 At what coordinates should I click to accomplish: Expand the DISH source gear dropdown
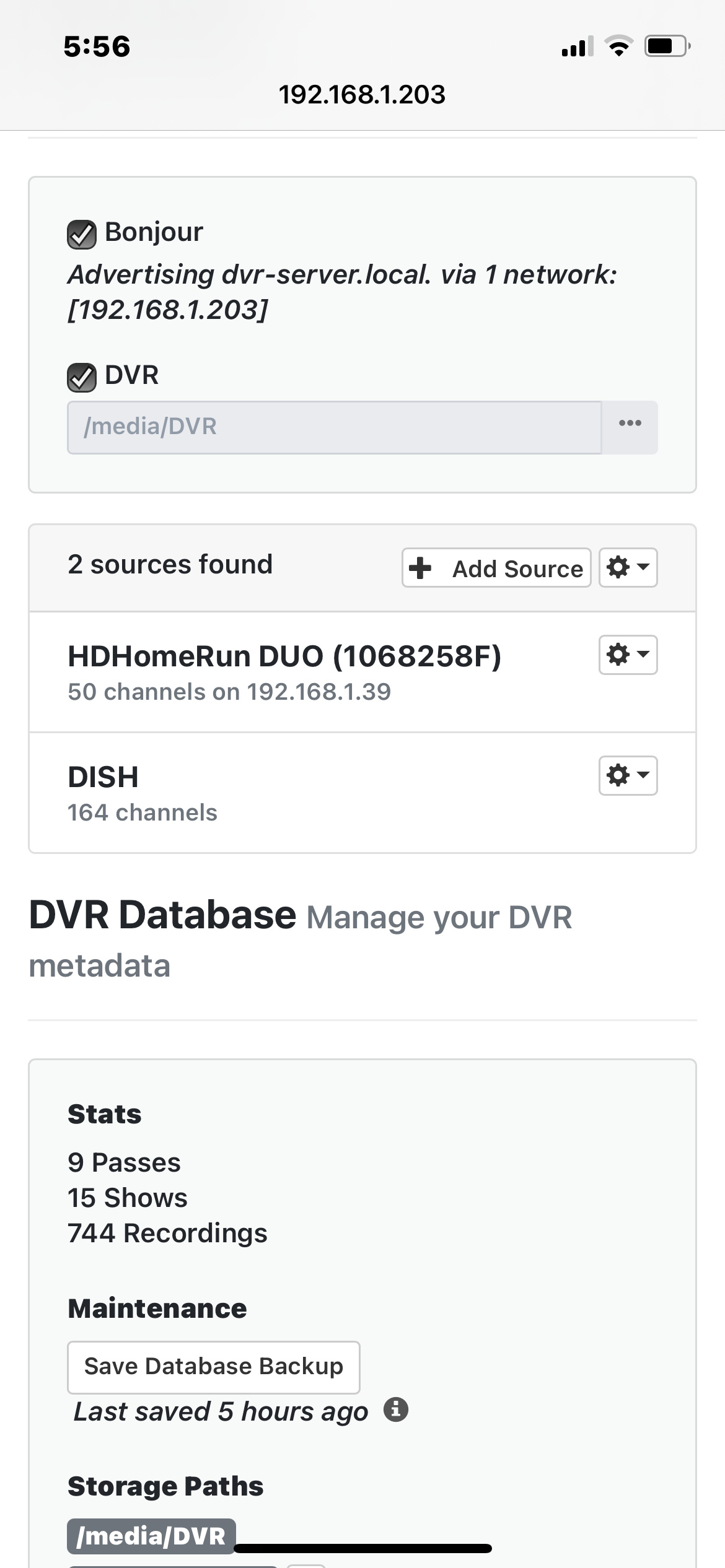pos(628,775)
